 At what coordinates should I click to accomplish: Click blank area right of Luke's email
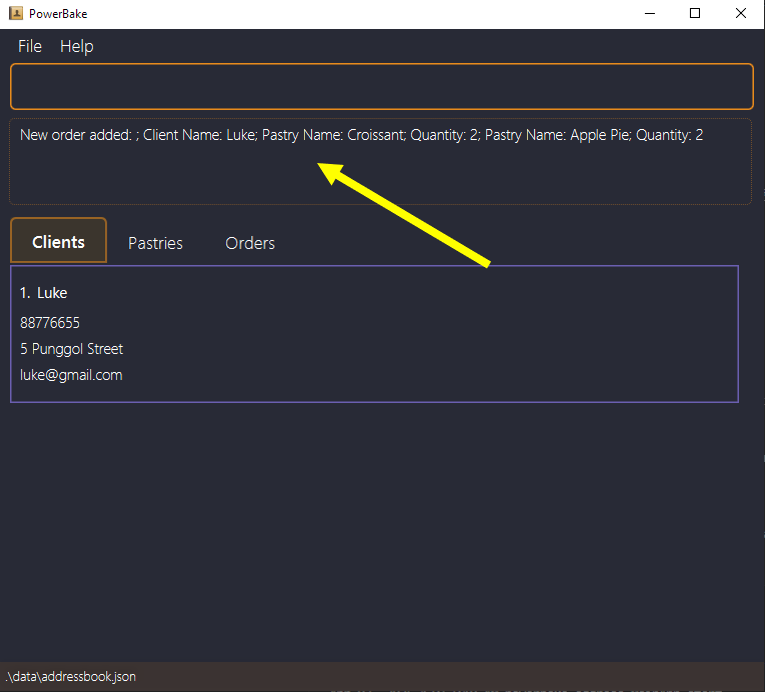(450, 375)
